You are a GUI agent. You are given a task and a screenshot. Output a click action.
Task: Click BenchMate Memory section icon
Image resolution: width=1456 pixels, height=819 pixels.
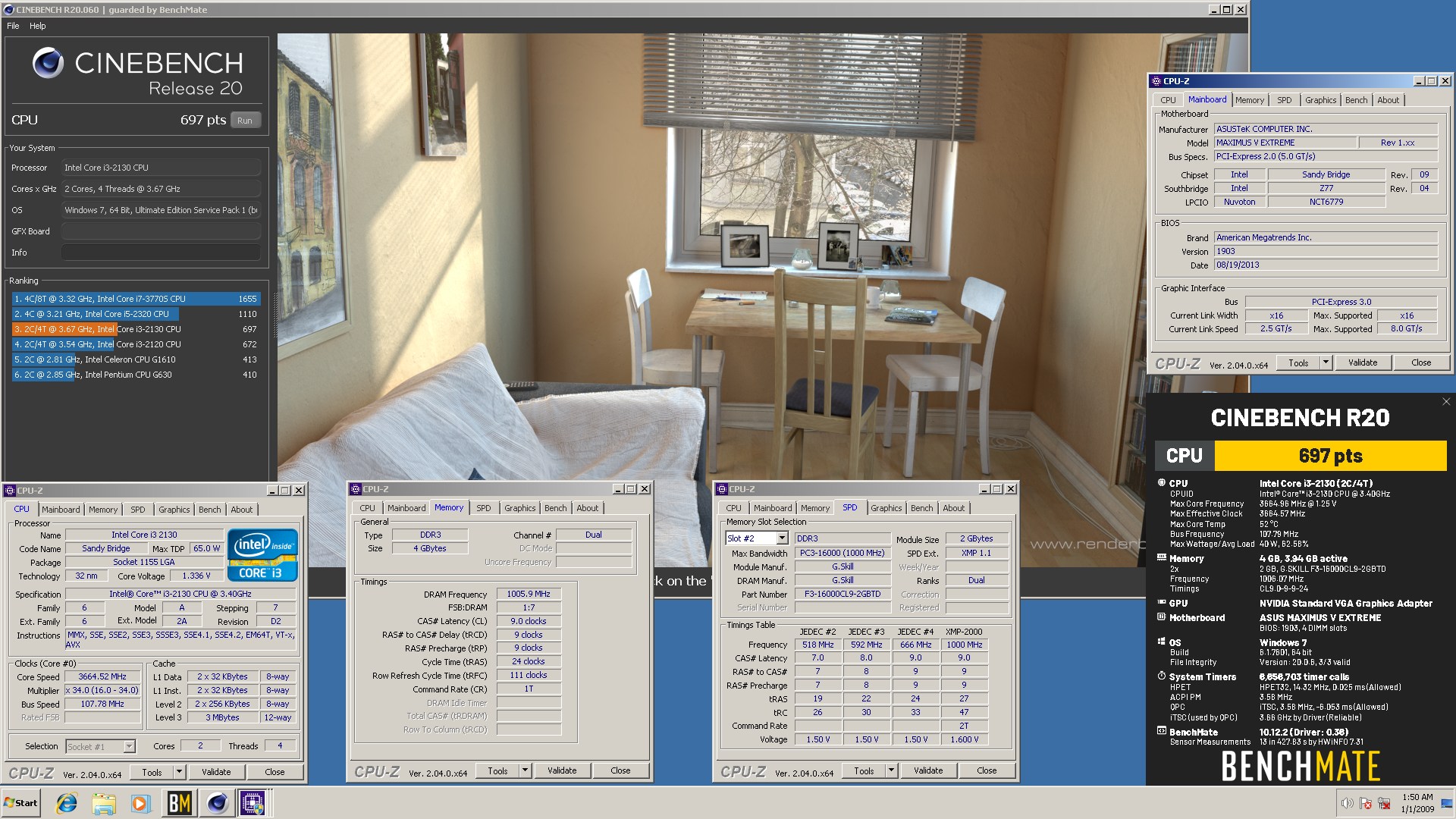tap(1161, 557)
